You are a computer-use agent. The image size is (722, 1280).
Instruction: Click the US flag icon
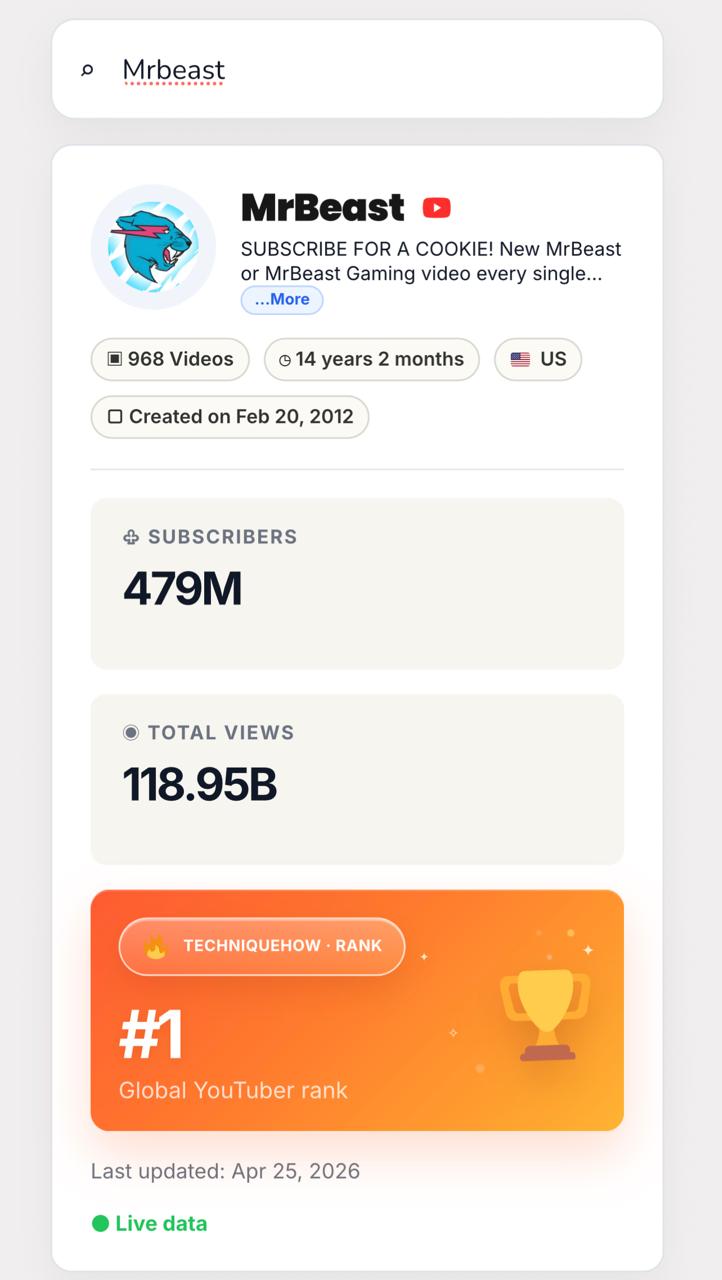(520, 359)
